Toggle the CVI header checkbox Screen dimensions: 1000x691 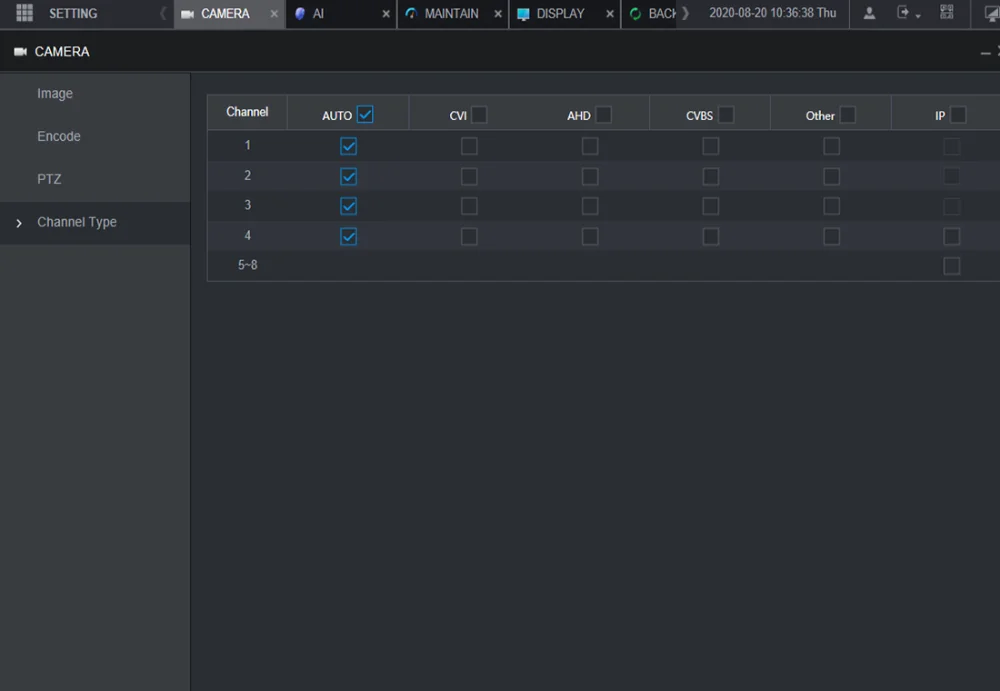tap(479, 115)
